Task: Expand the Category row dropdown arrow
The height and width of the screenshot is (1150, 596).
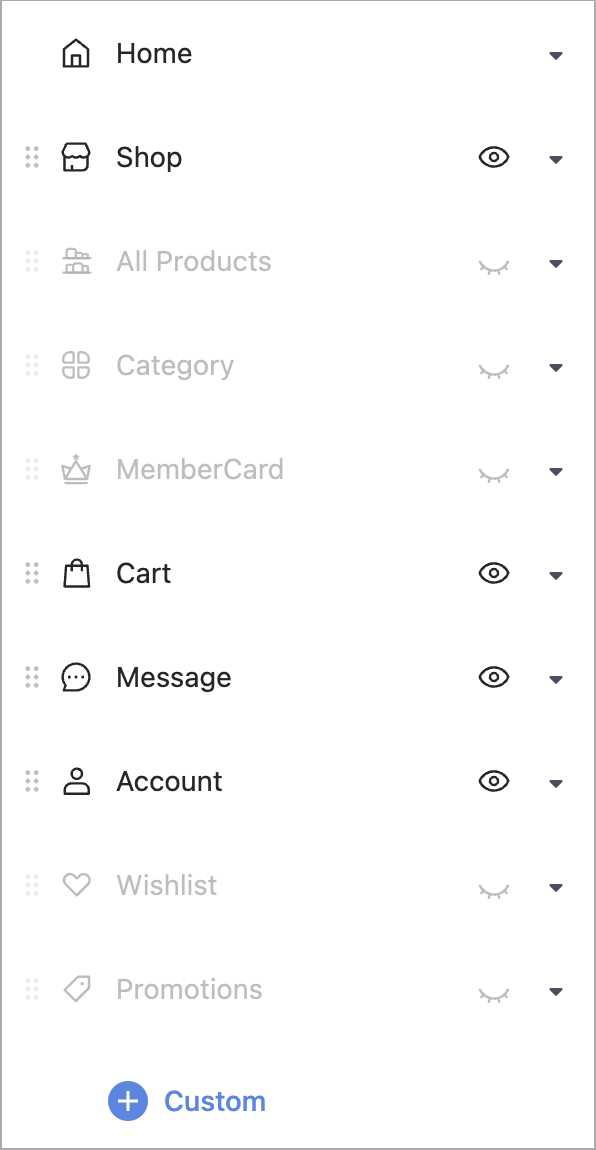Action: coord(556,367)
